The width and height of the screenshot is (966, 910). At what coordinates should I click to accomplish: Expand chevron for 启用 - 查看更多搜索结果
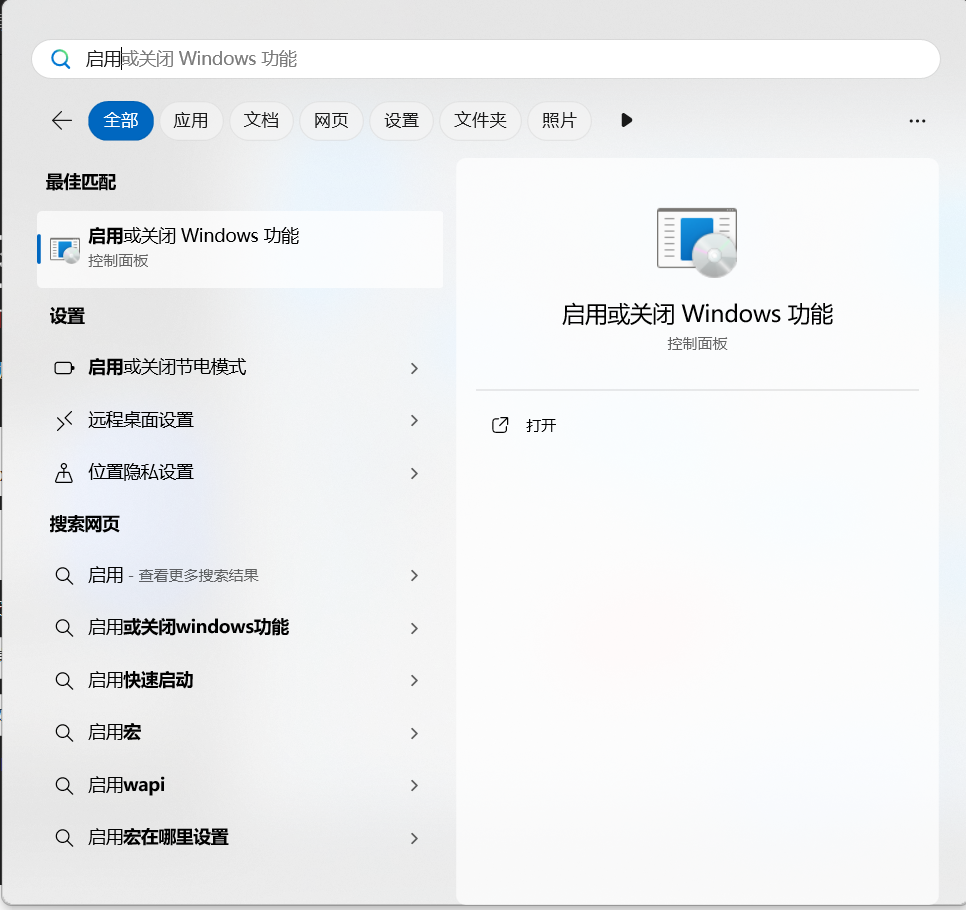(414, 575)
